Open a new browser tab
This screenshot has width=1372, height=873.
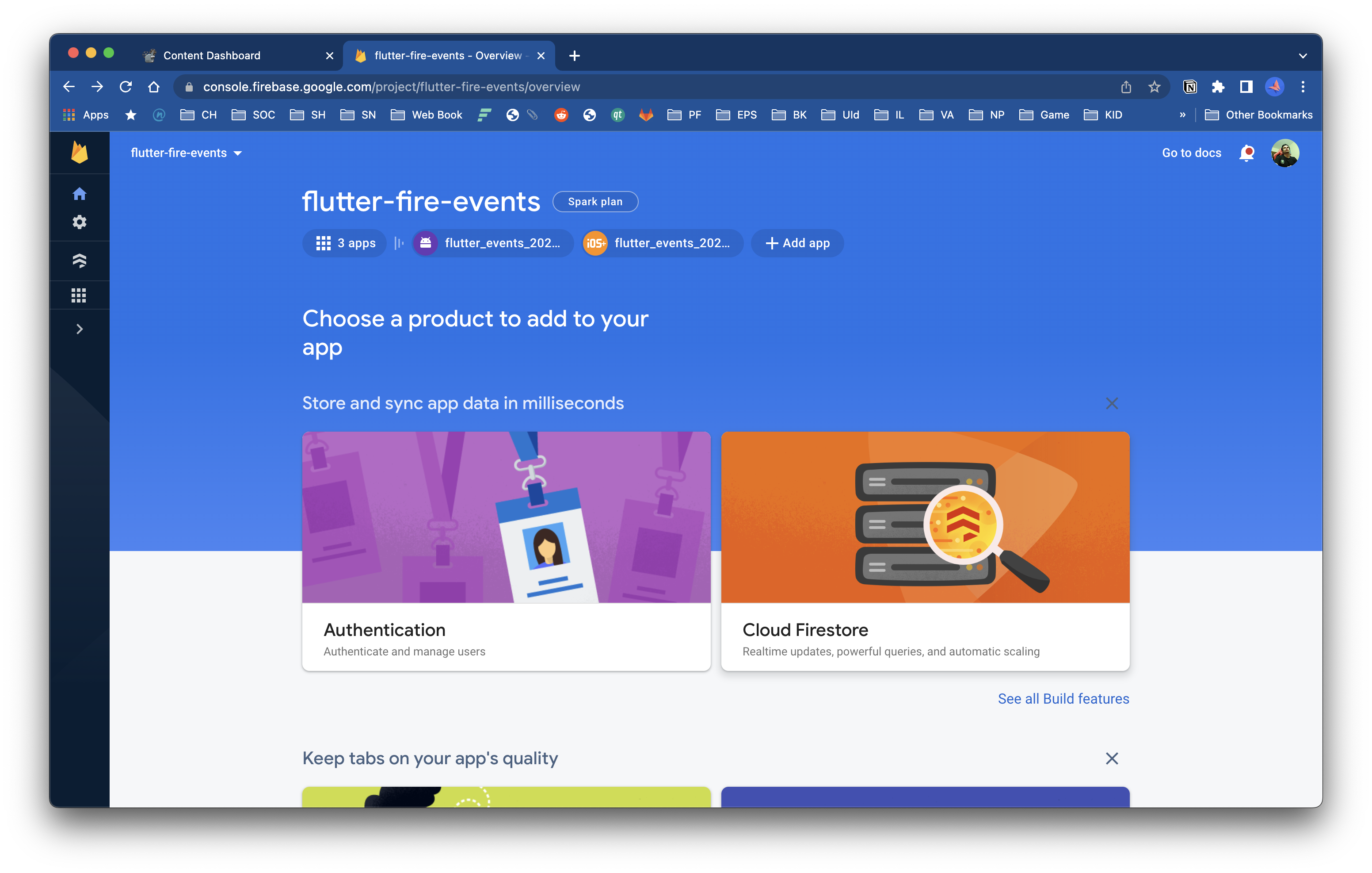pyautogui.click(x=574, y=55)
